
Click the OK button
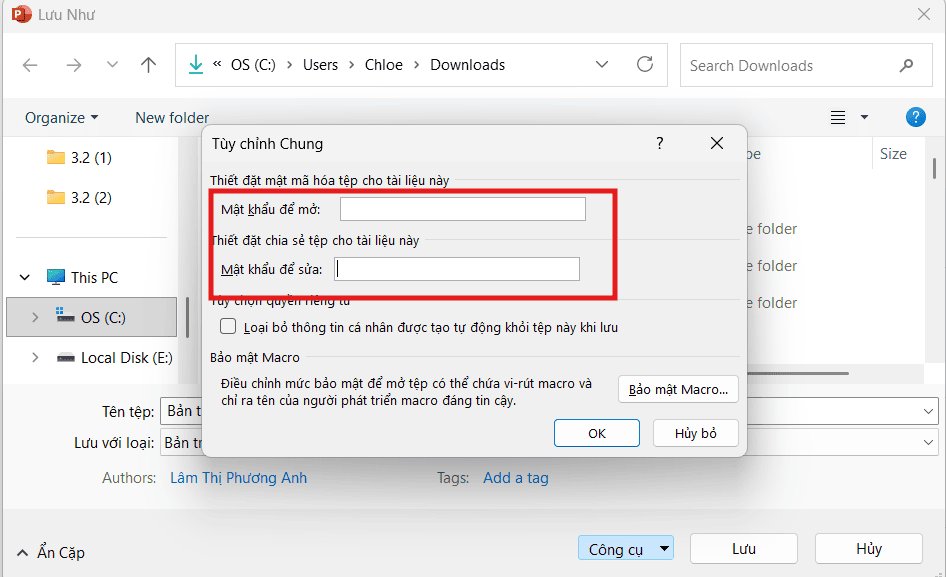pos(596,433)
